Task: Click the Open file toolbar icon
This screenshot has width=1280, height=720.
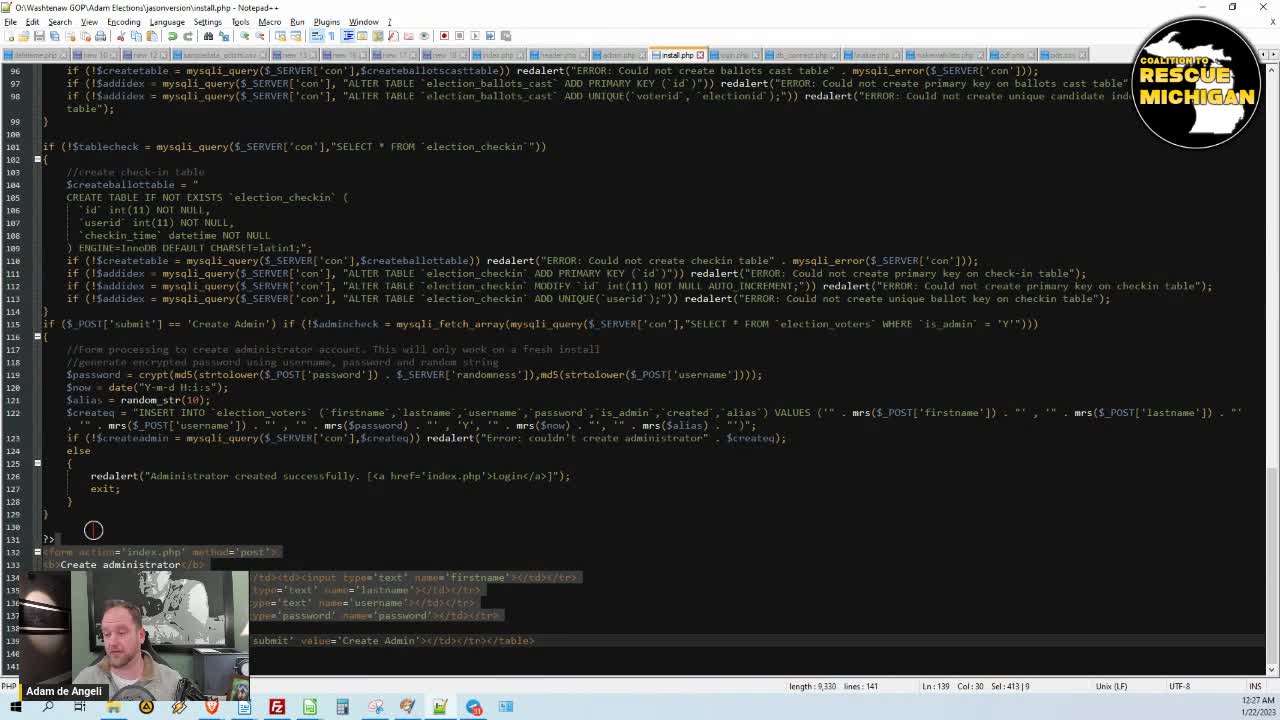Action: [x=24, y=36]
